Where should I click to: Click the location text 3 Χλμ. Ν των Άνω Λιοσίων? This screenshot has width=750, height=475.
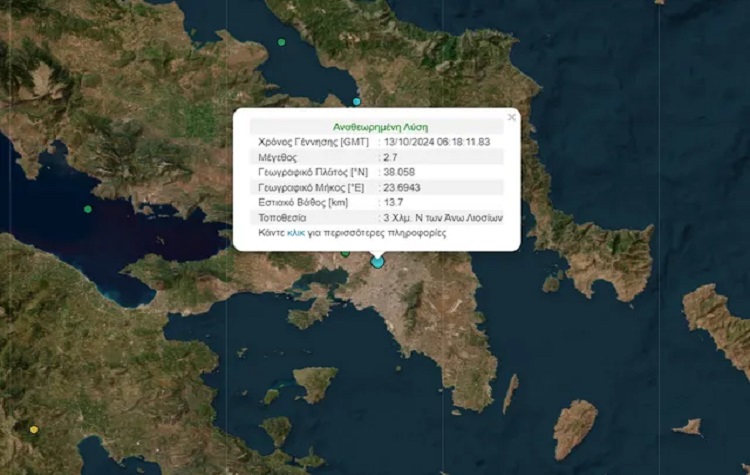click(x=442, y=217)
